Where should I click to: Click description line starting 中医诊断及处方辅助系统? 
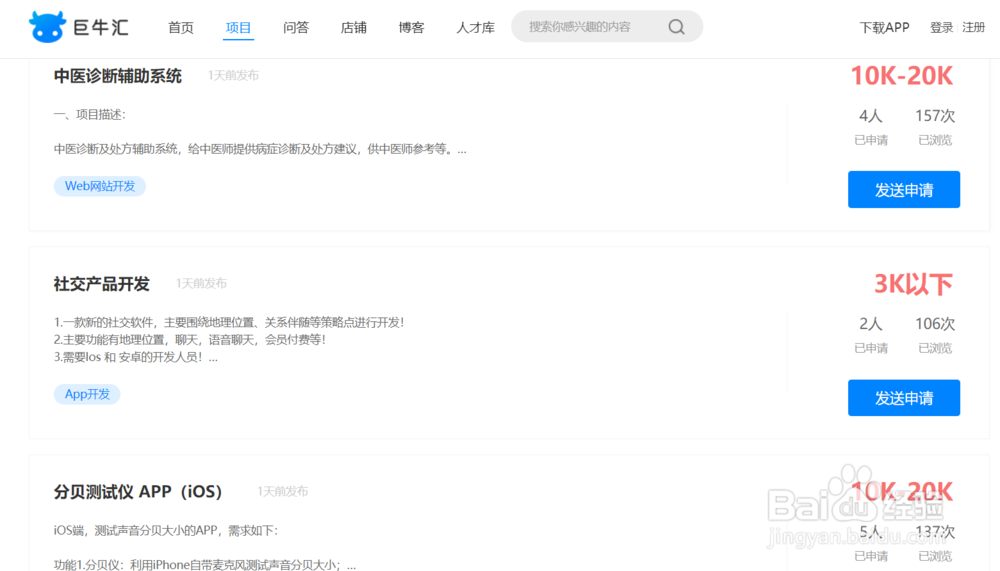coord(260,149)
